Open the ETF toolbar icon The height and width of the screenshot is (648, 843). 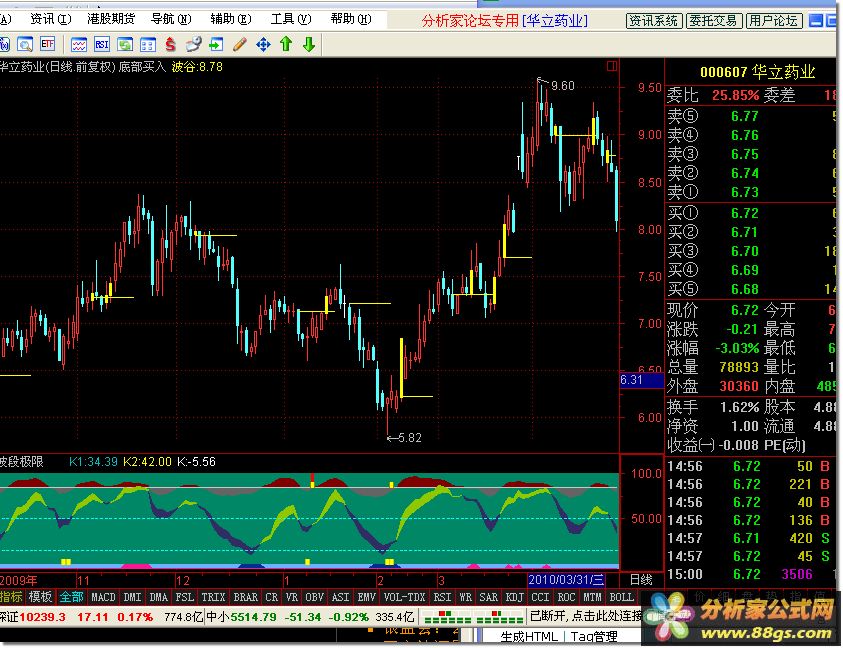pyautogui.click(x=47, y=44)
